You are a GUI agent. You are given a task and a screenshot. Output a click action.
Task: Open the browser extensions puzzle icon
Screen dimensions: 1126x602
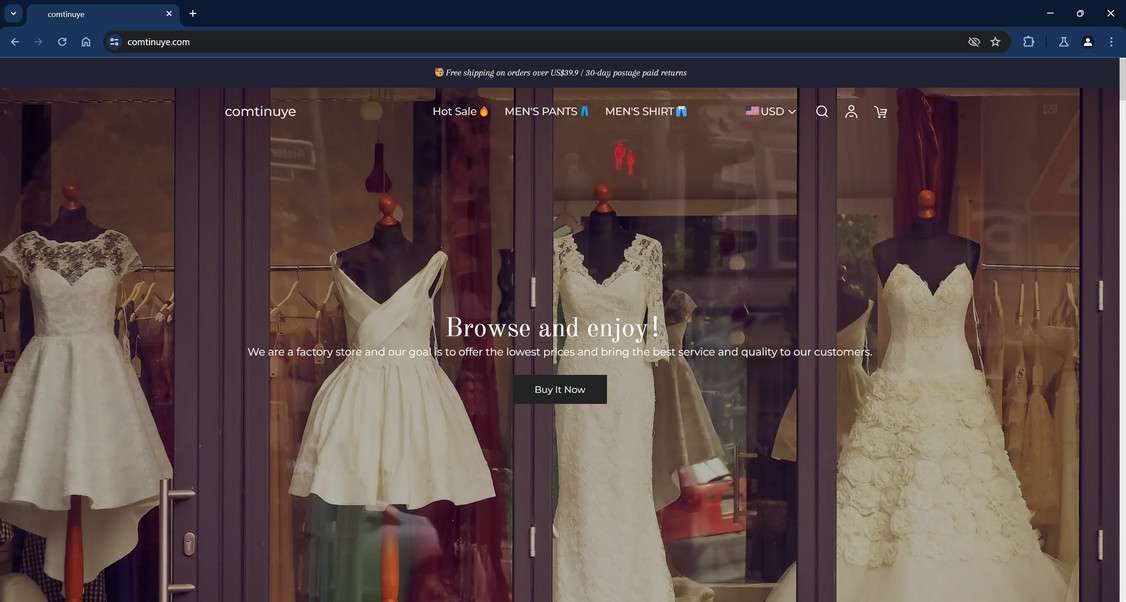tap(1028, 42)
